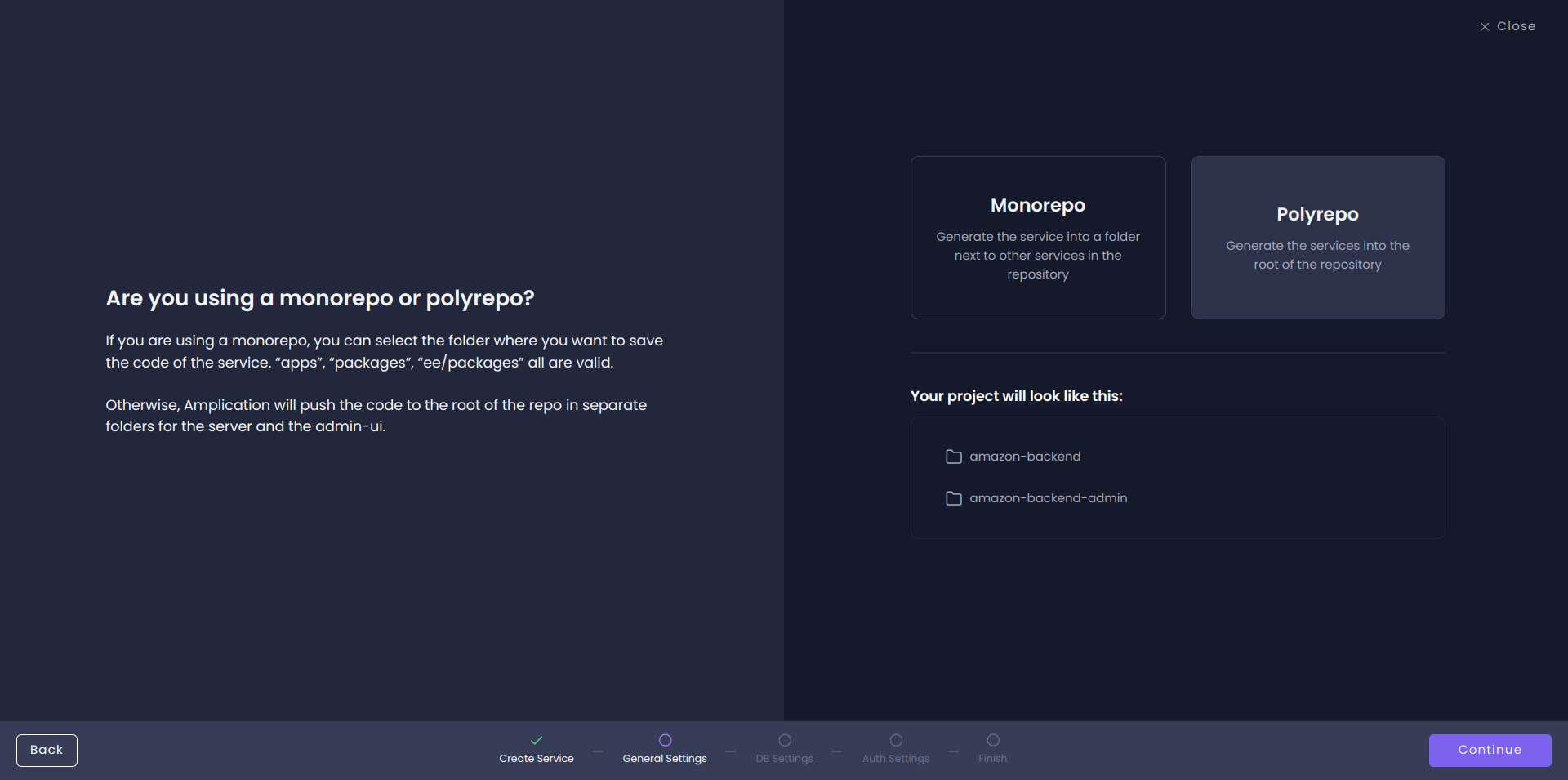Image resolution: width=1568 pixels, height=780 pixels.
Task: Switch to the DB Settings step
Action: point(784,749)
